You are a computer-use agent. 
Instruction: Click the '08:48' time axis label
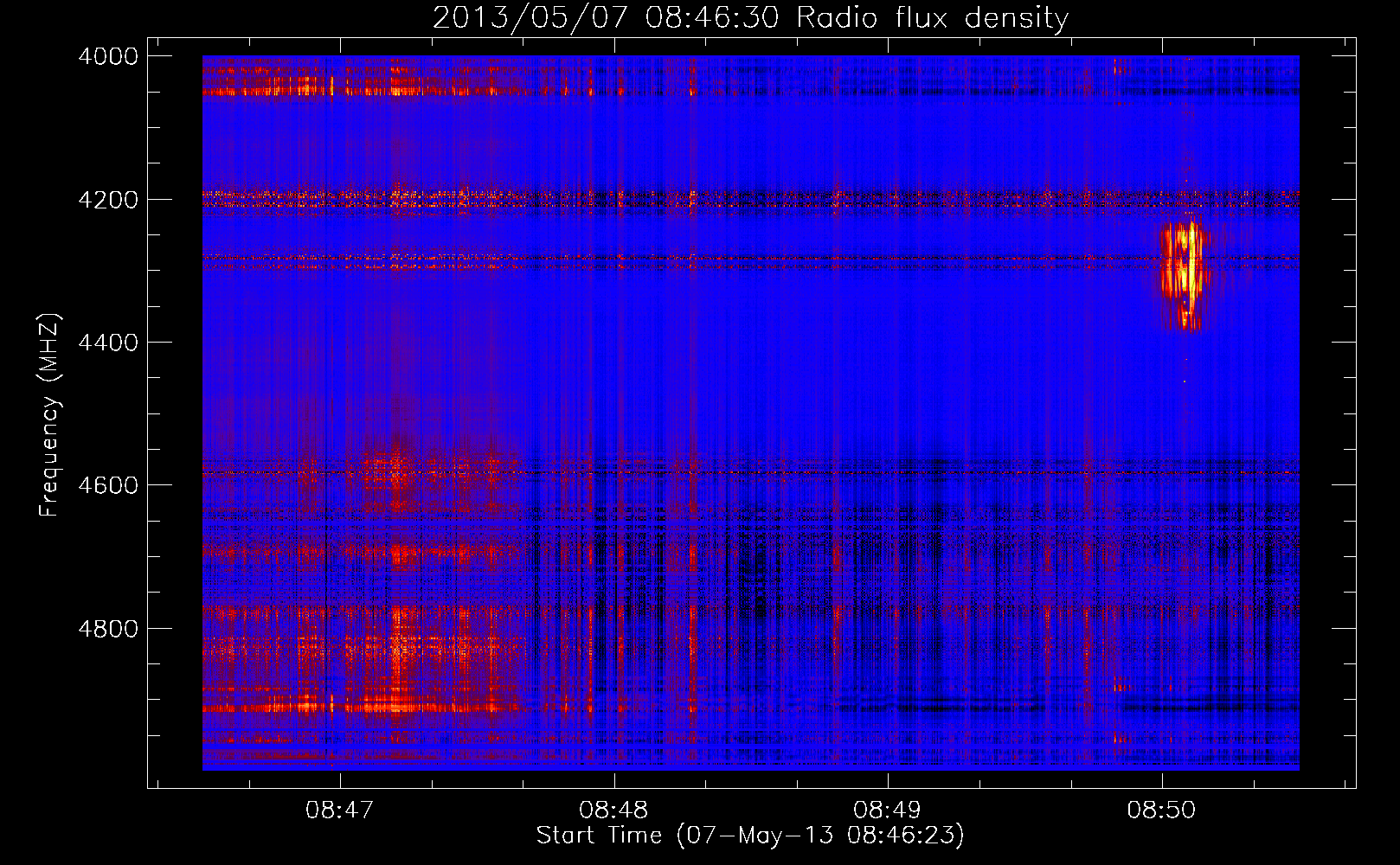coord(613,811)
